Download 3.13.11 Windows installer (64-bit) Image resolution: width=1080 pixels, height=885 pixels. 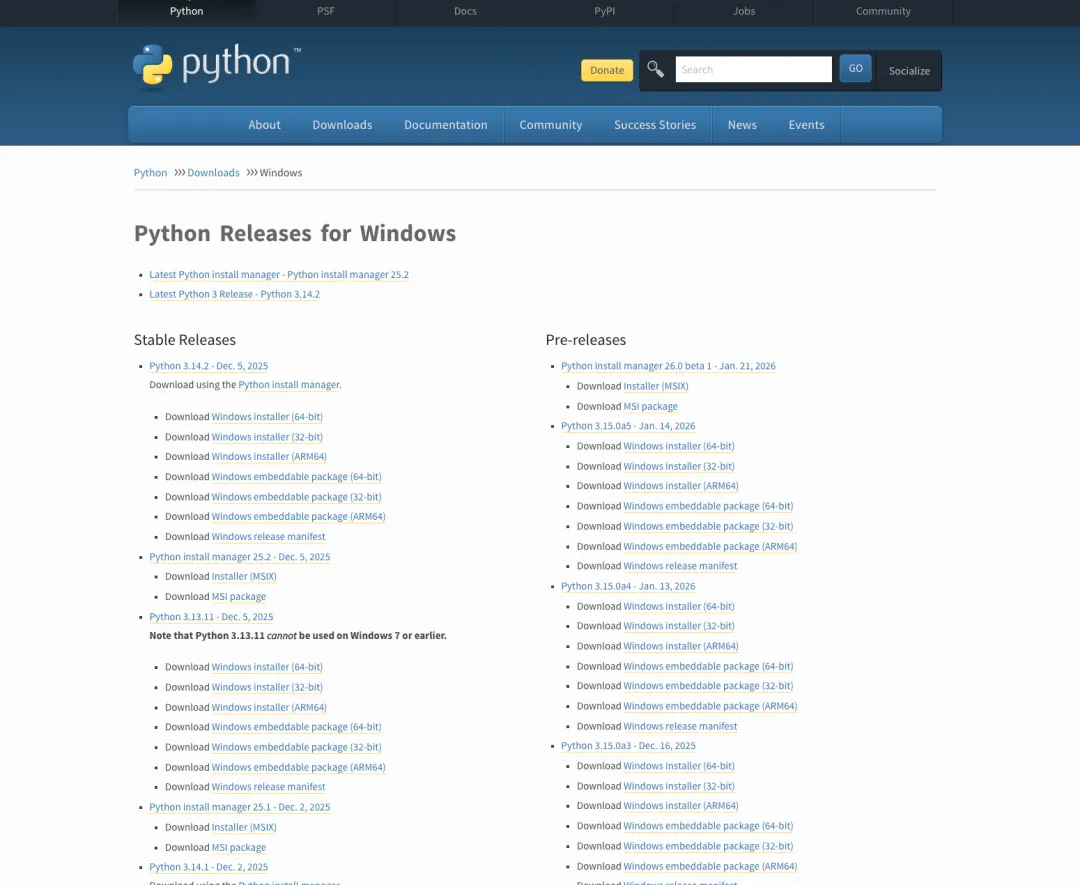click(267, 667)
